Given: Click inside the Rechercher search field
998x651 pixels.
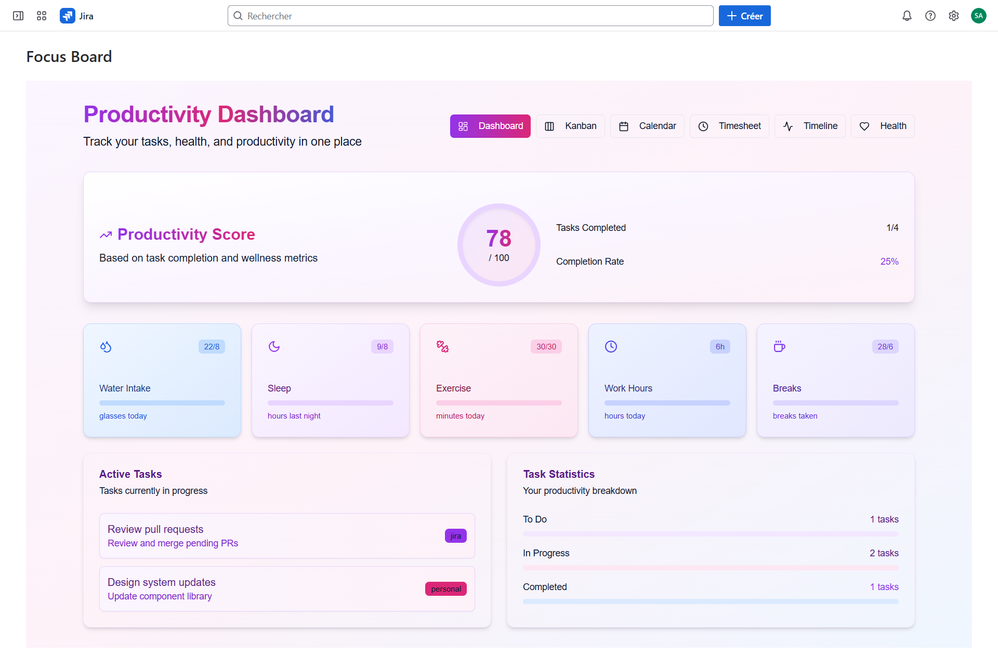Looking at the screenshot, I should (470, 15).
